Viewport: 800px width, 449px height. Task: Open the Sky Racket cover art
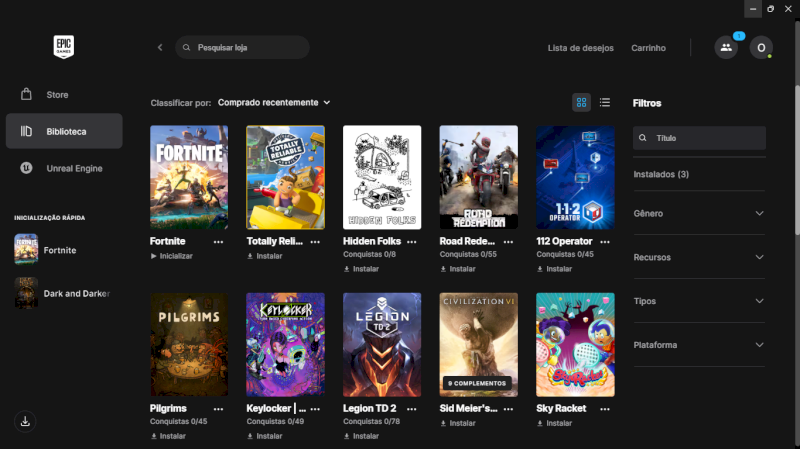pyautogui.click(x=575, y=345)
